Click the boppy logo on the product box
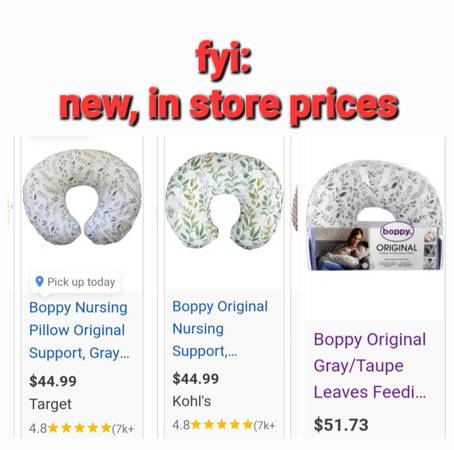The image size is (454, 450). click(397, 232)
